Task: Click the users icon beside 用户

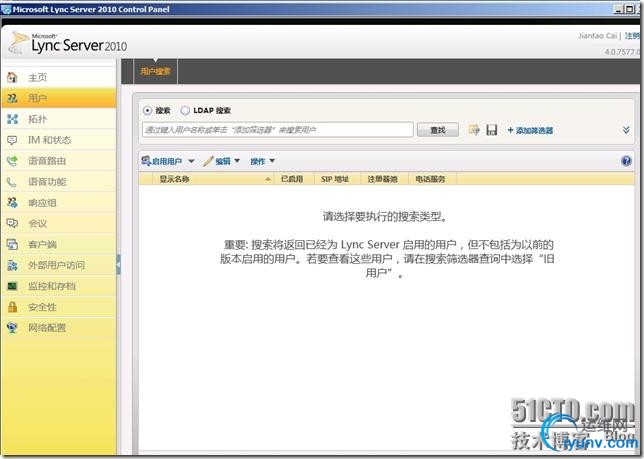Action: point(12,98)
